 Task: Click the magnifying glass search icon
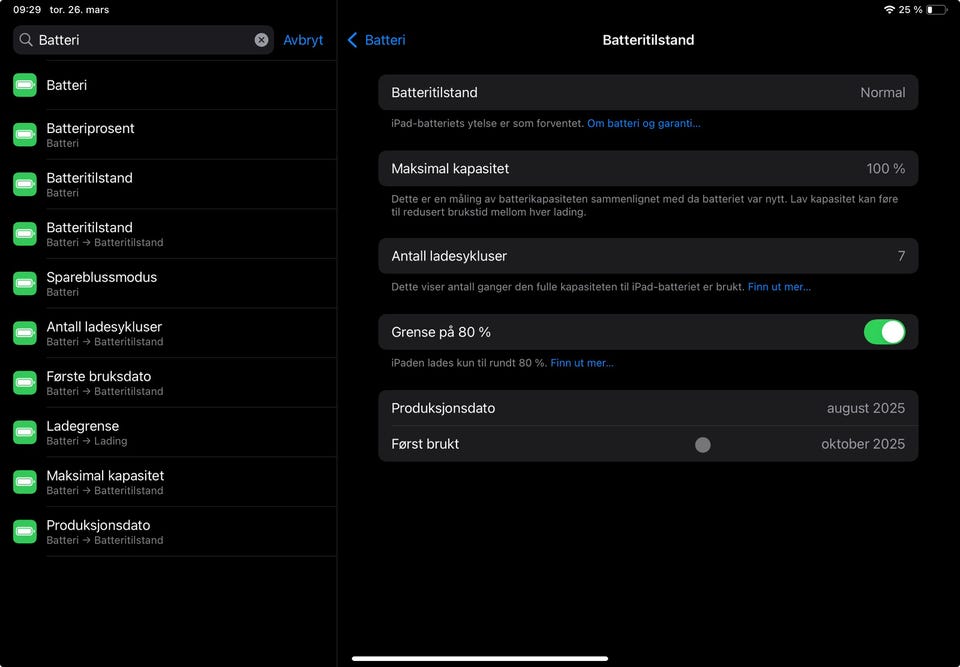pyautogui.click(x=25, y=40)
